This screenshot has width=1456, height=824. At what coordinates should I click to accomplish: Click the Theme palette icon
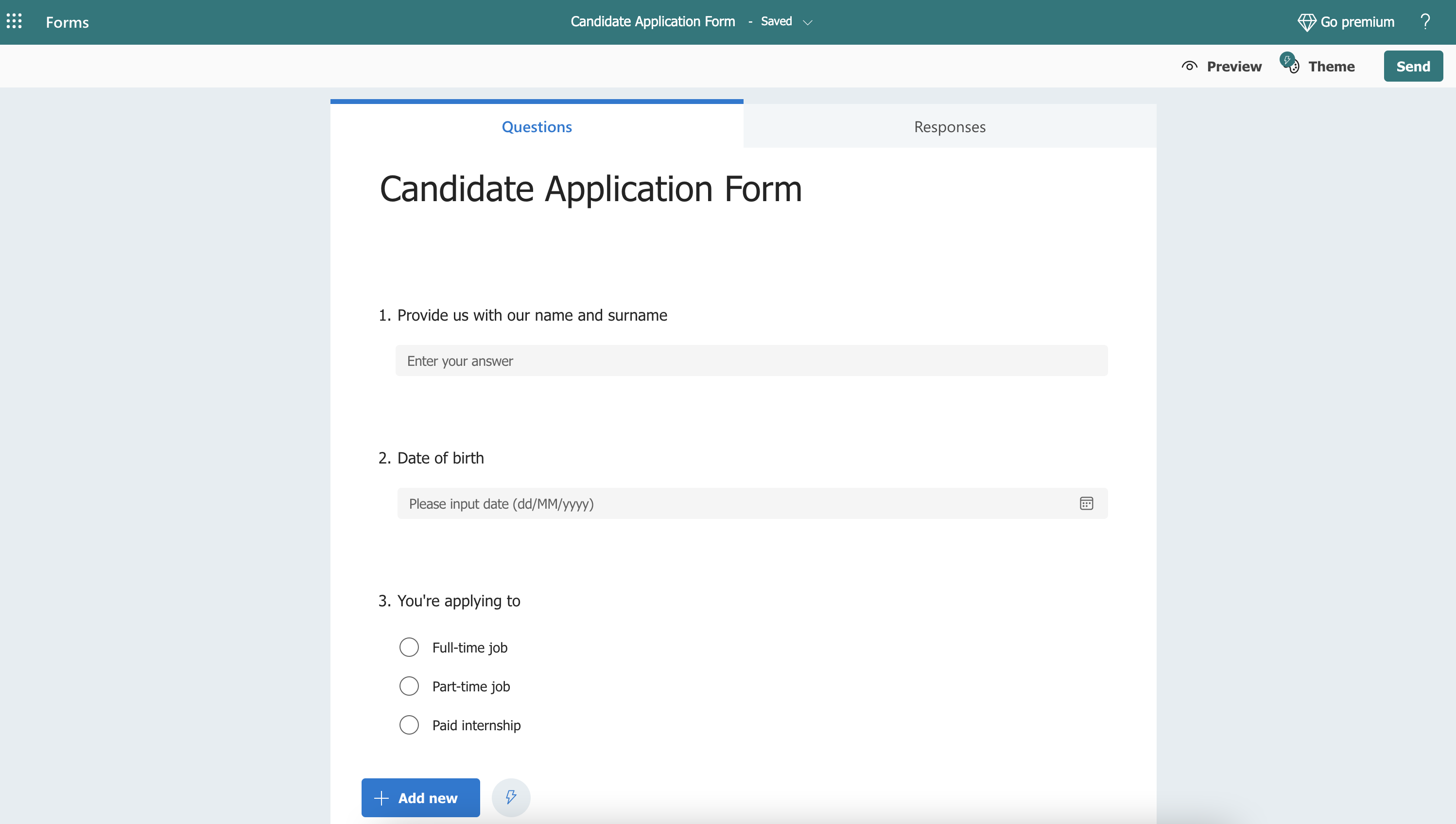(1290, 63)
